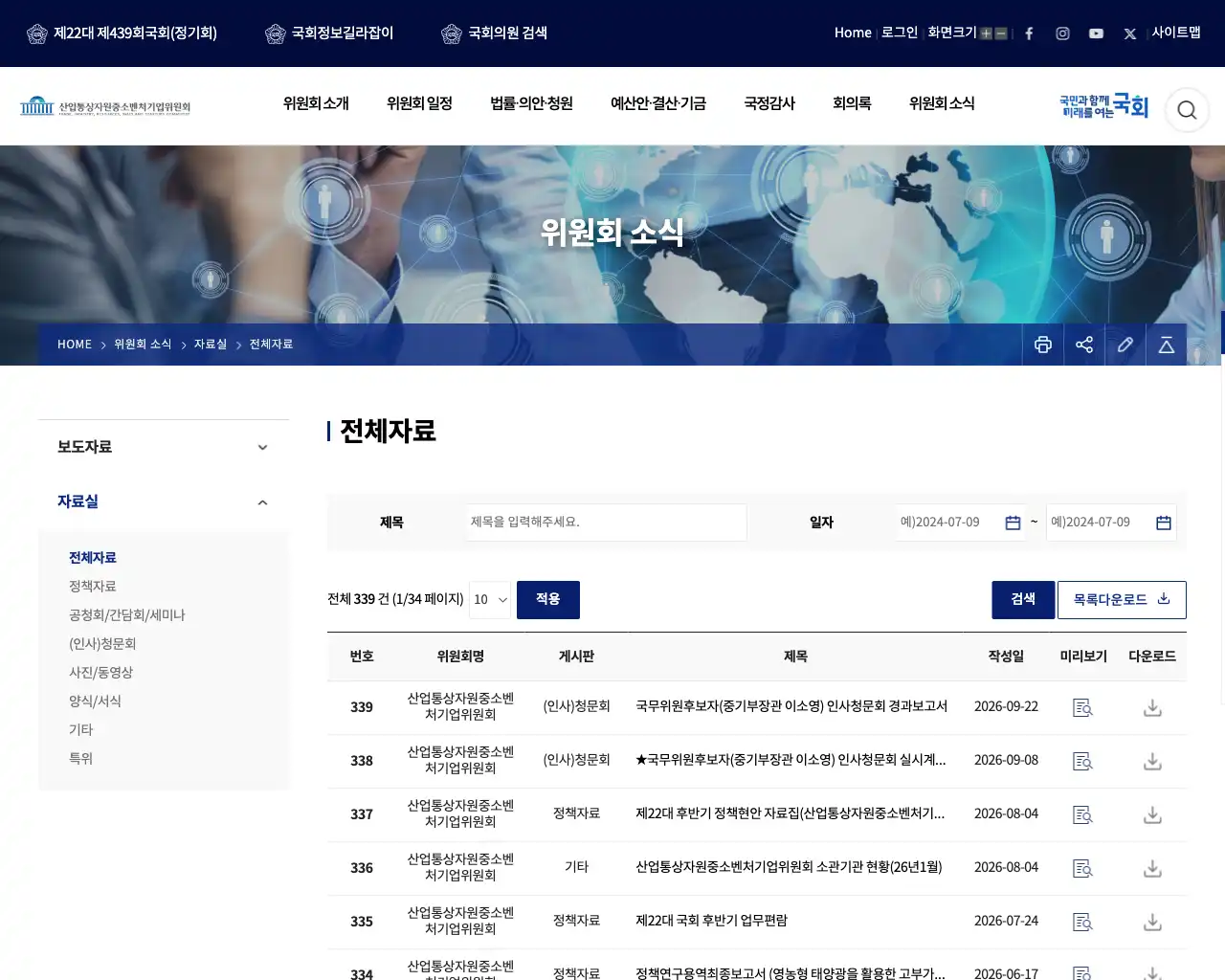Open the end date calendar picker icon
1225x980 pixels.
pos(1164,523)
